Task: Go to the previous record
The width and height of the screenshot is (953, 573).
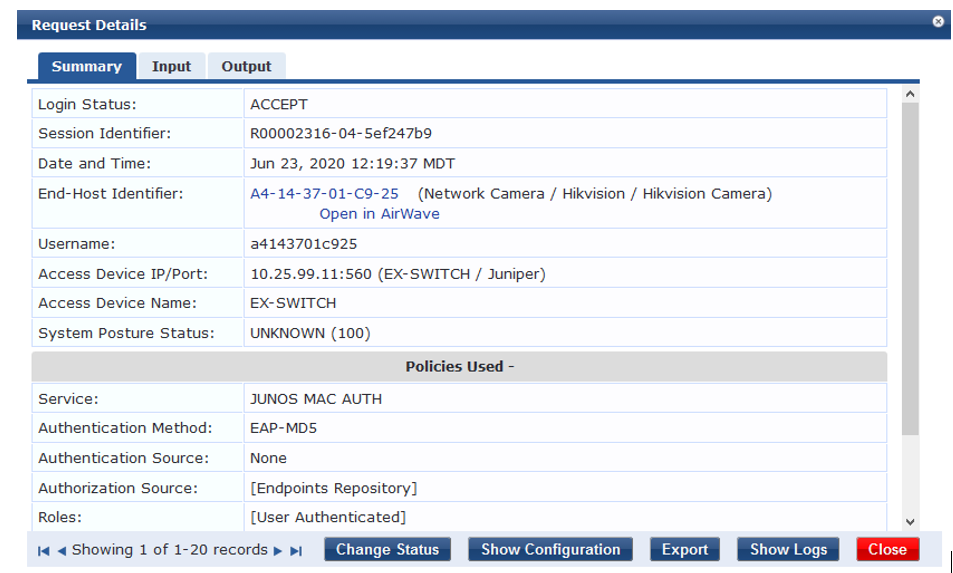Action: pyautogui.click(x=61, y=551)
